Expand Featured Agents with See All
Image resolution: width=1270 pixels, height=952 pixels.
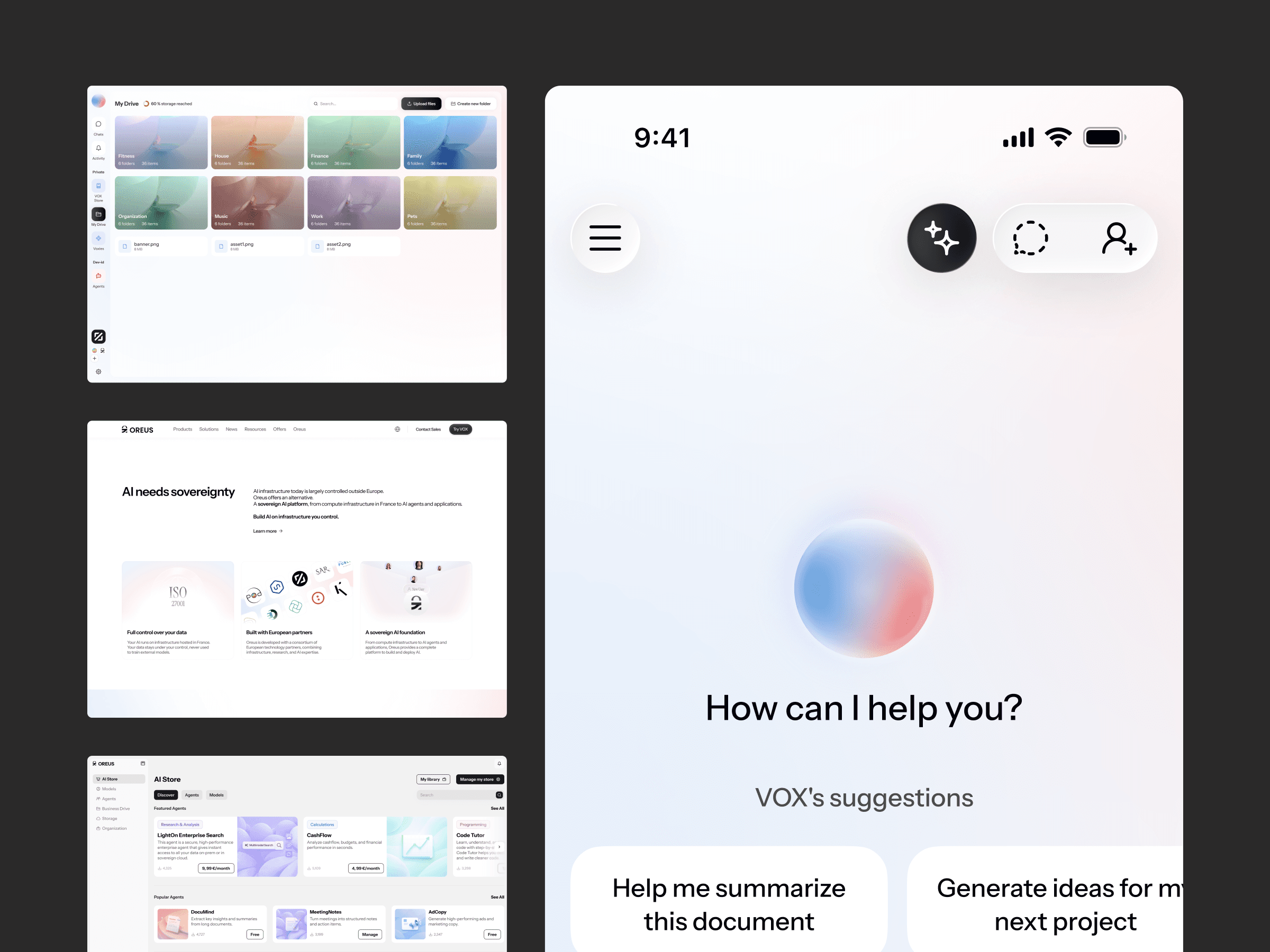(497, 808)
